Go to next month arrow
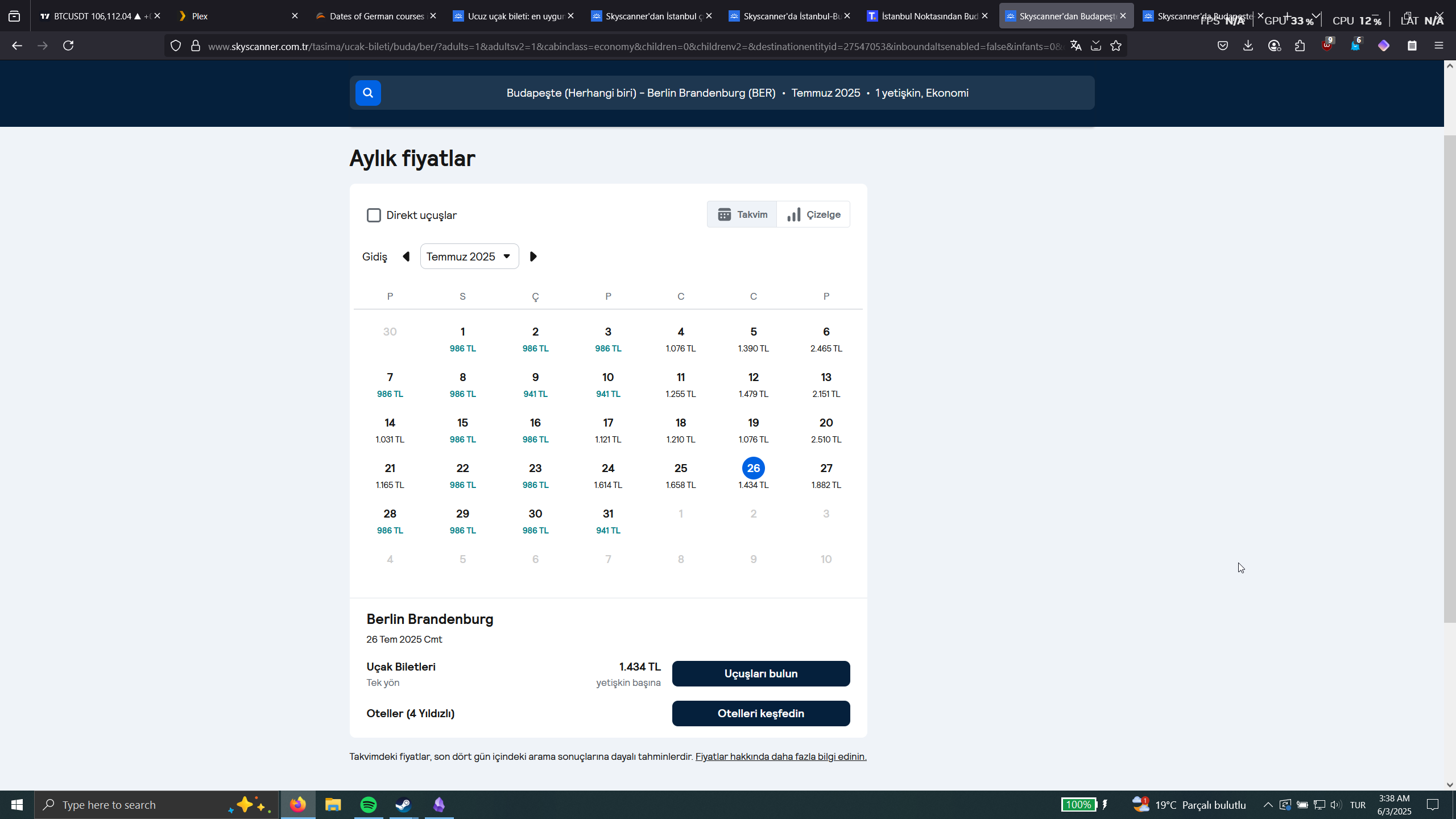Screen dimensions: 1456x819 tap(533, 257)
